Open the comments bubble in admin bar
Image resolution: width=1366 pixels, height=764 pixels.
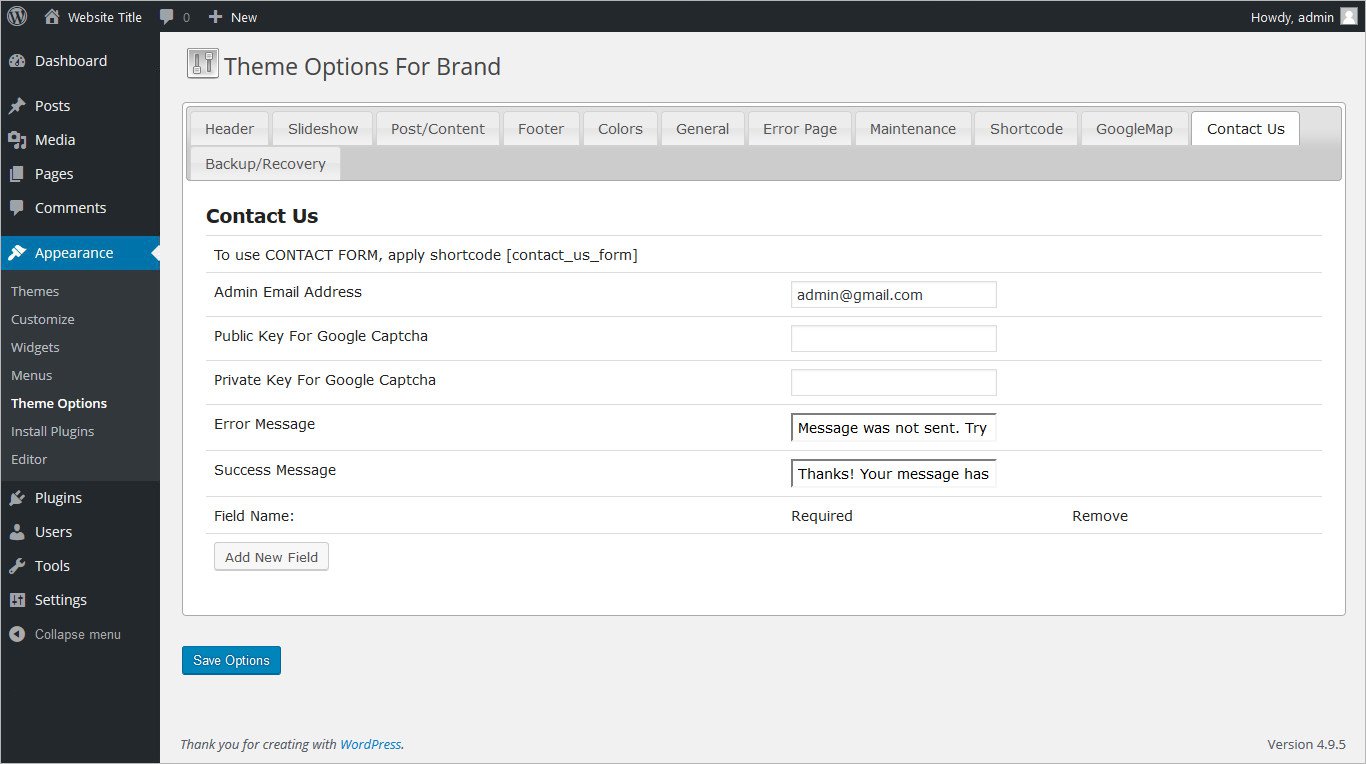coord(167,17)
